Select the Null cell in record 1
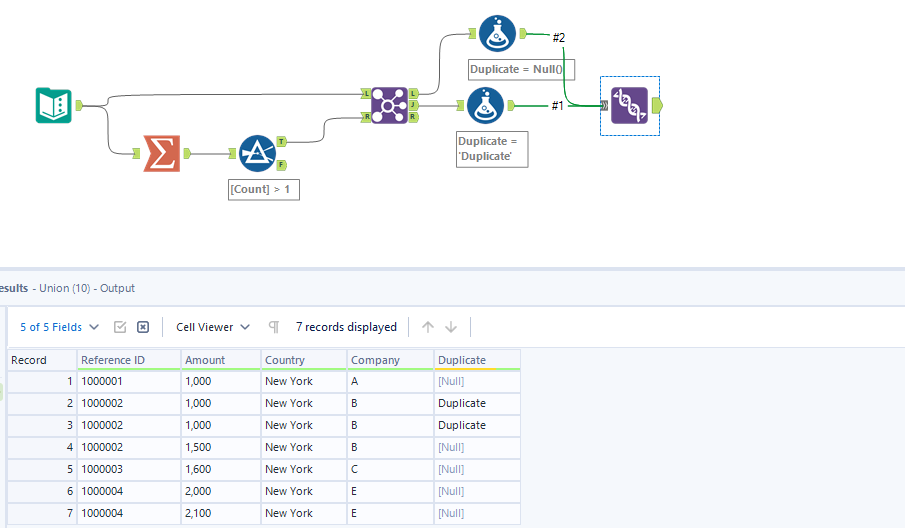Image resolution: width=905 pixels, height=528 pixels. [477, 381]
